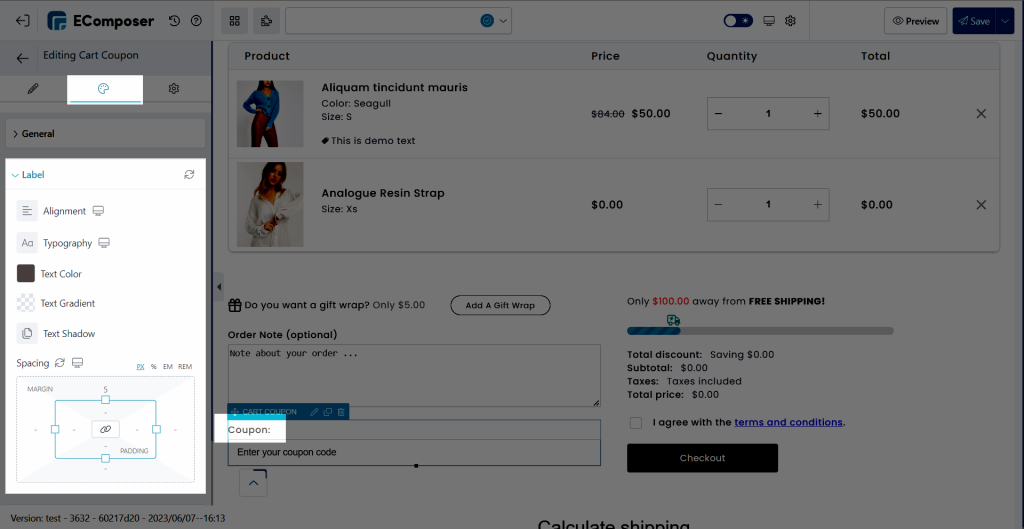Click the exit editor icon
The width and height of the screenshot is (1024, 529).
(x=23, y=21)
